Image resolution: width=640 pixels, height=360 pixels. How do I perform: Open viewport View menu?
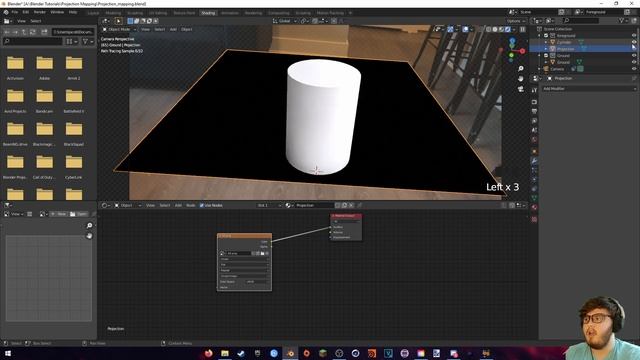pyautogui.click(x=145, y=29)
